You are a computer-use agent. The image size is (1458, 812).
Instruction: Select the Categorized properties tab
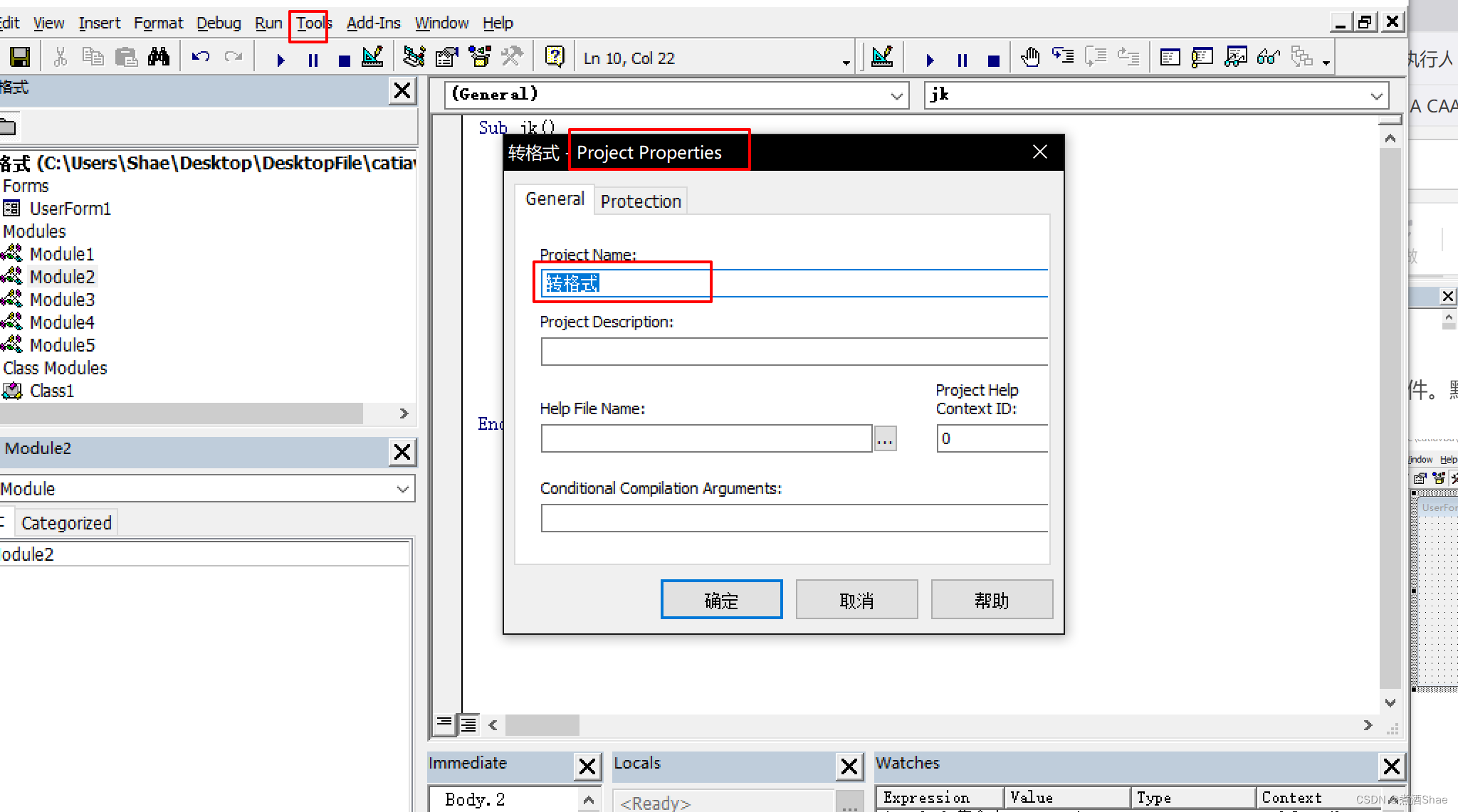tap(66, 523)
